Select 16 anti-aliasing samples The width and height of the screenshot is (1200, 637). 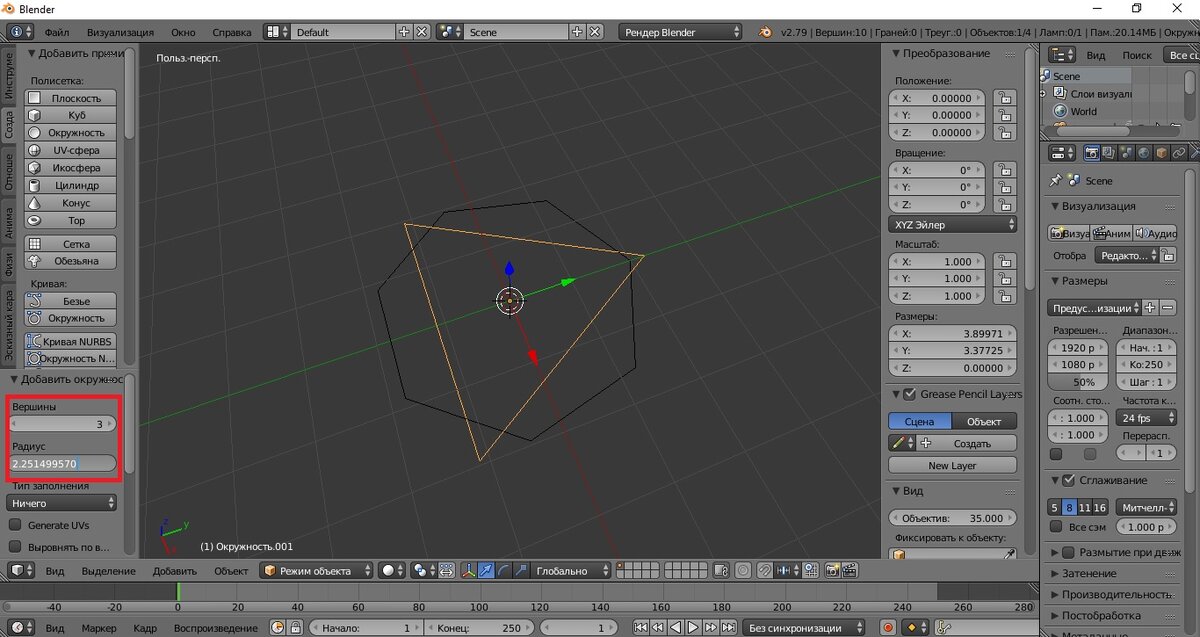(x=1100, y=508)
